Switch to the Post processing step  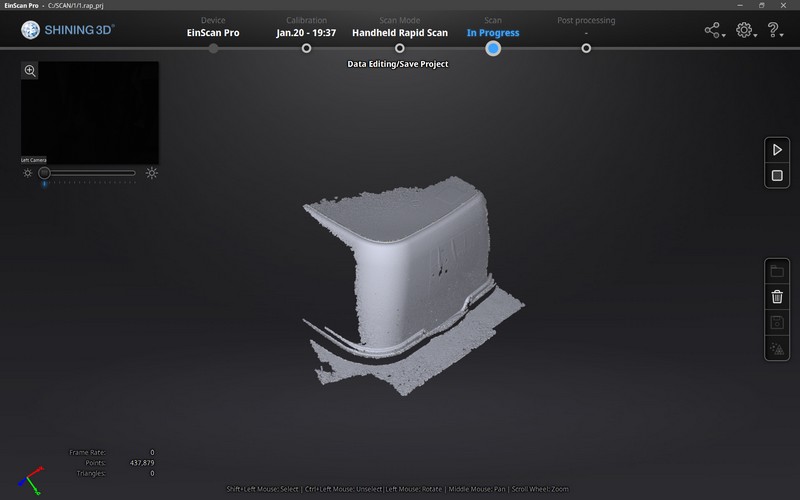tap(586, 47)
